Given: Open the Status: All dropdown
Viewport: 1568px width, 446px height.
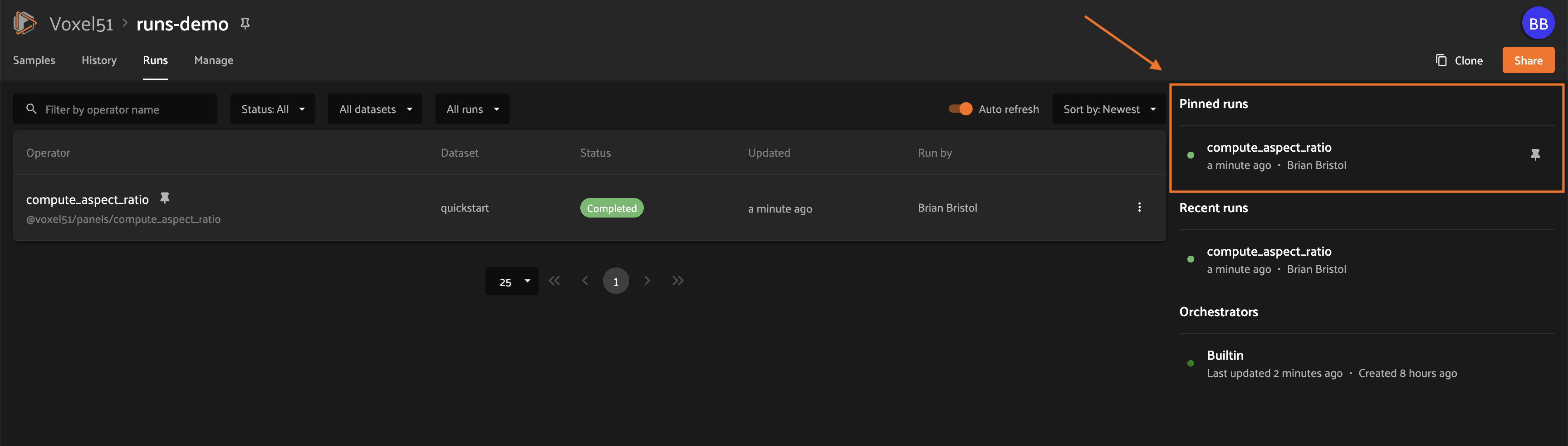Looking at the screenshot, I should (273, 109).
